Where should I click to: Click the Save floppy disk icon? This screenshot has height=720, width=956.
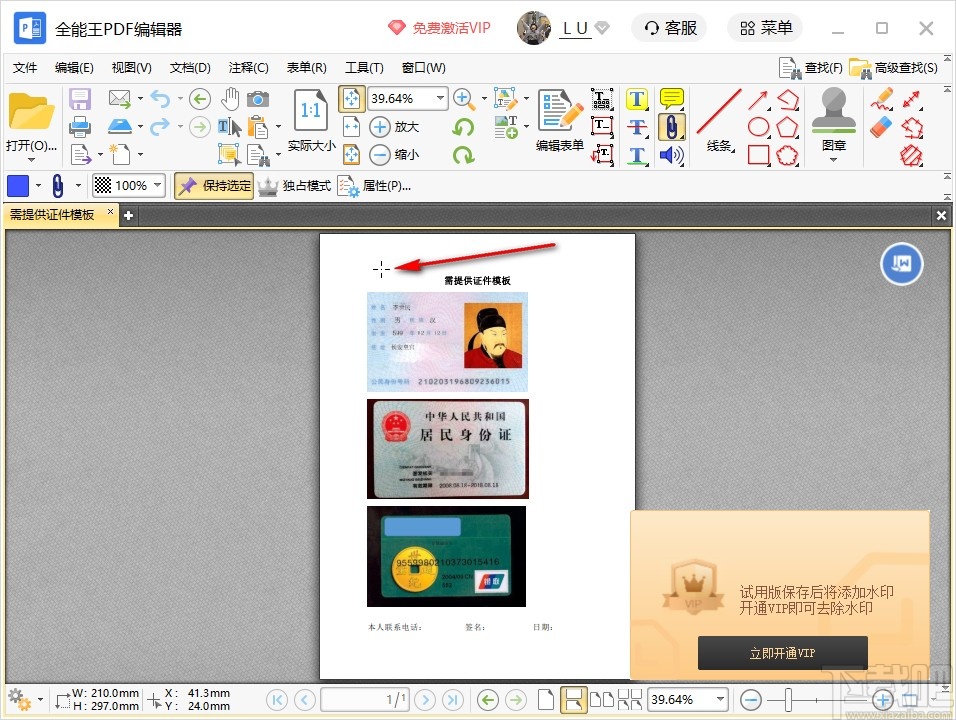point(80,99)
